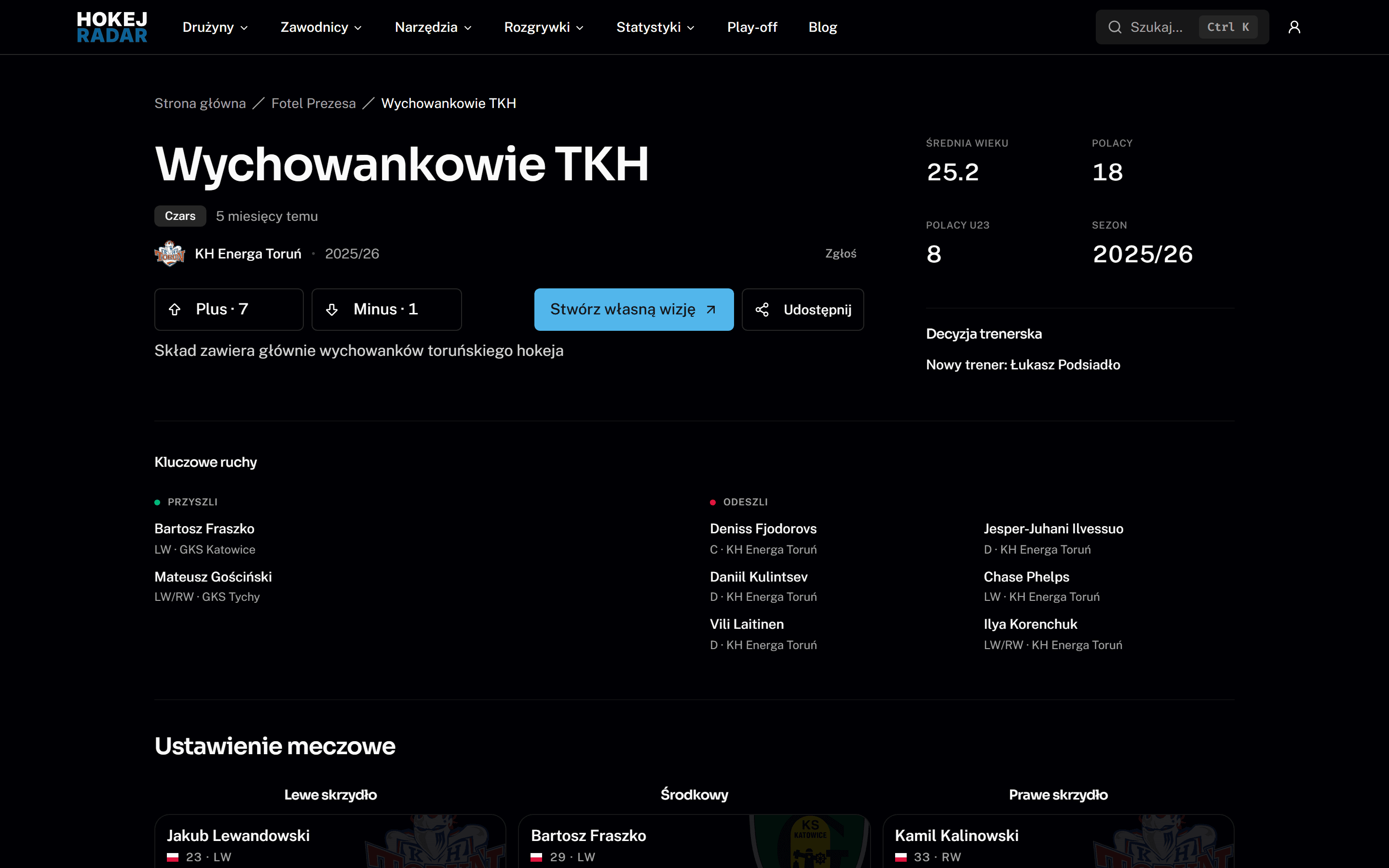Click the current breadcrumb Wychowankowie TKH
Viewport: 1389px width, 868px height.
(448, 103)
